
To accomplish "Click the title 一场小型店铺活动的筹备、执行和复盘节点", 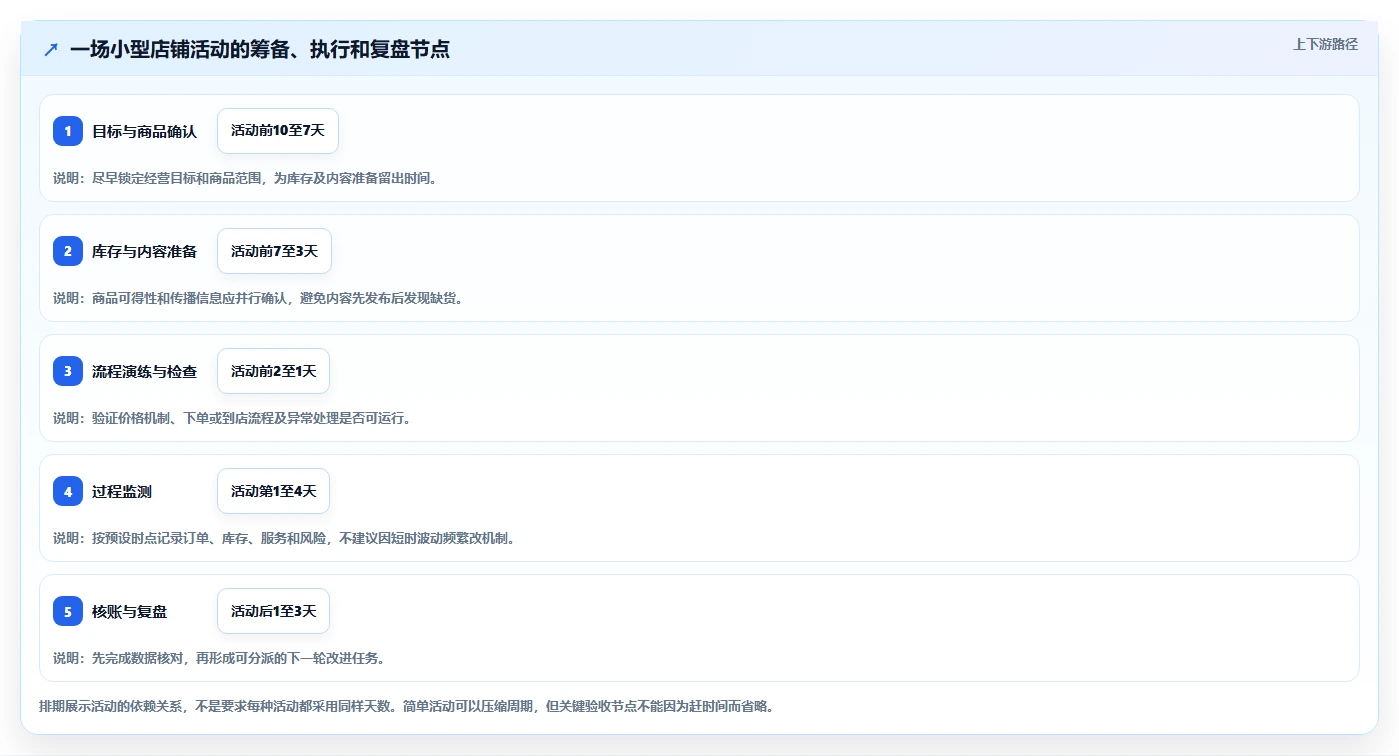I will coord(260,49).
